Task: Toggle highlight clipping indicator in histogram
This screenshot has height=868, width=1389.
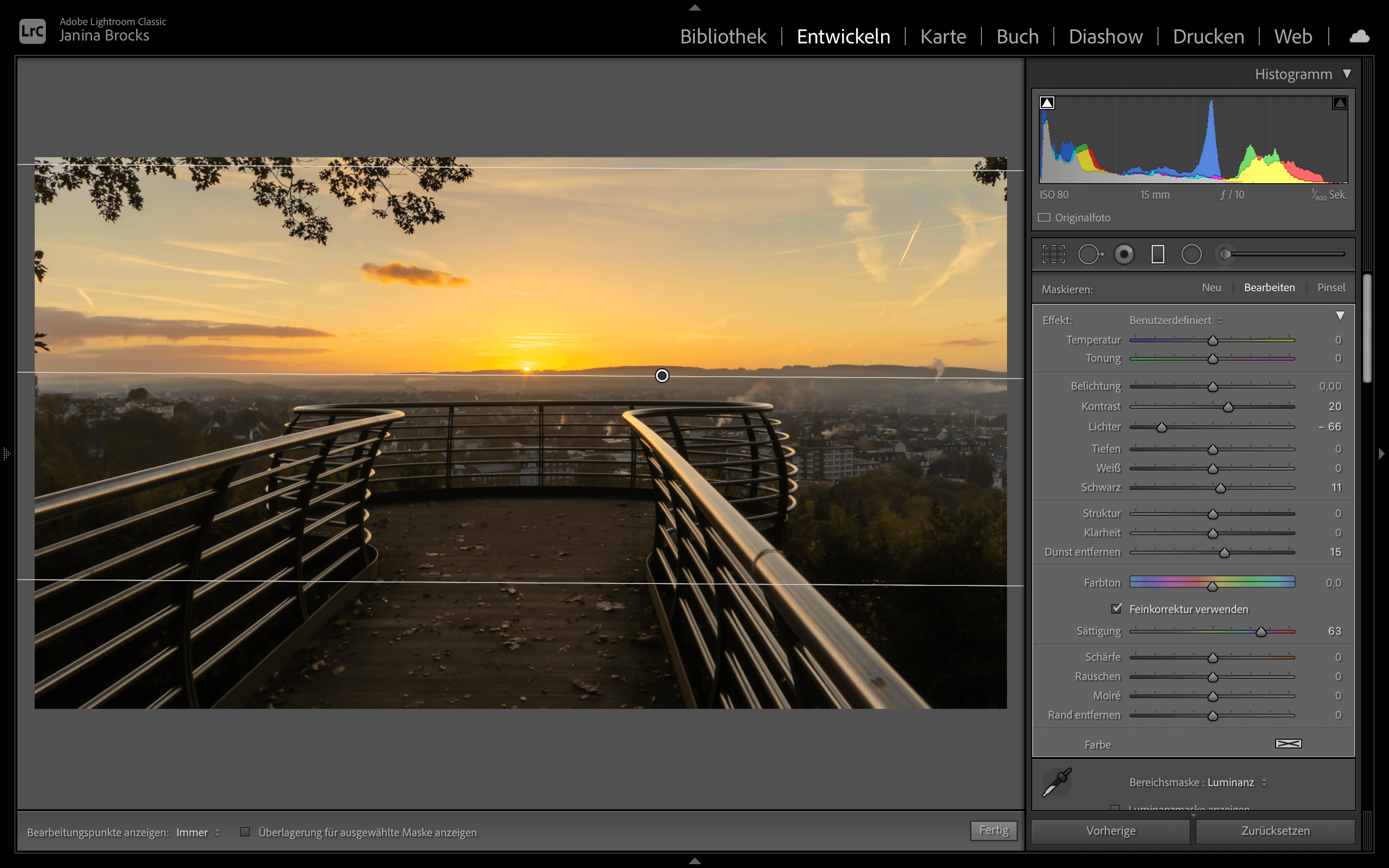Action: coord(1340,103)
